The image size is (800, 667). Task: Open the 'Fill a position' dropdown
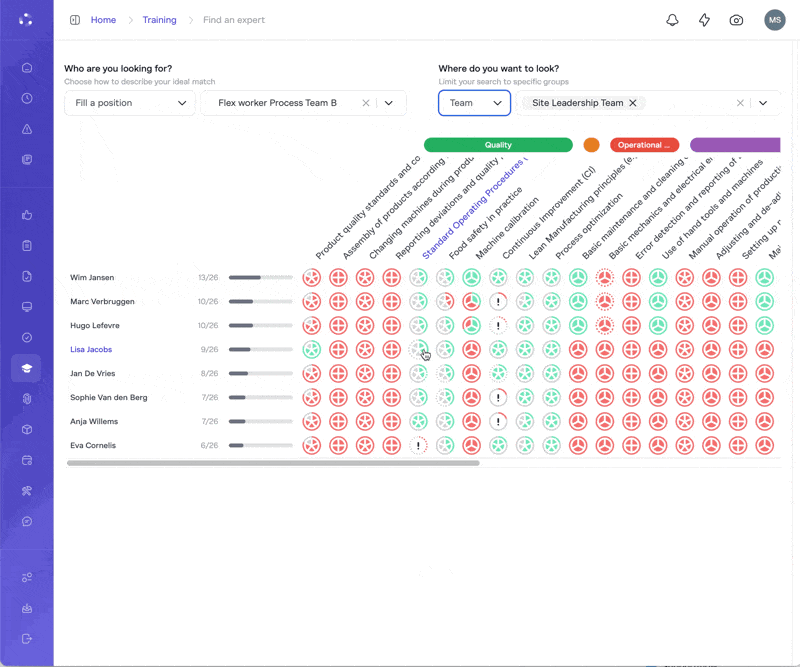click(x=130, y=103)
